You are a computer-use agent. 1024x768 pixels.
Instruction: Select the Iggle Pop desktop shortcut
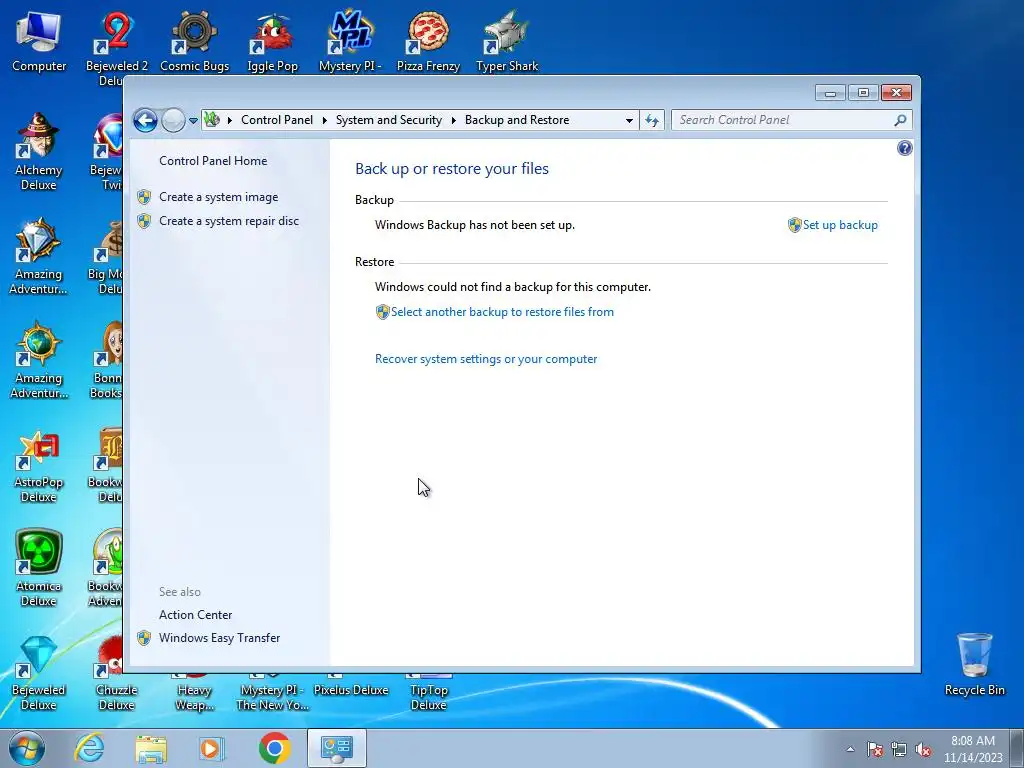(272, 41)
